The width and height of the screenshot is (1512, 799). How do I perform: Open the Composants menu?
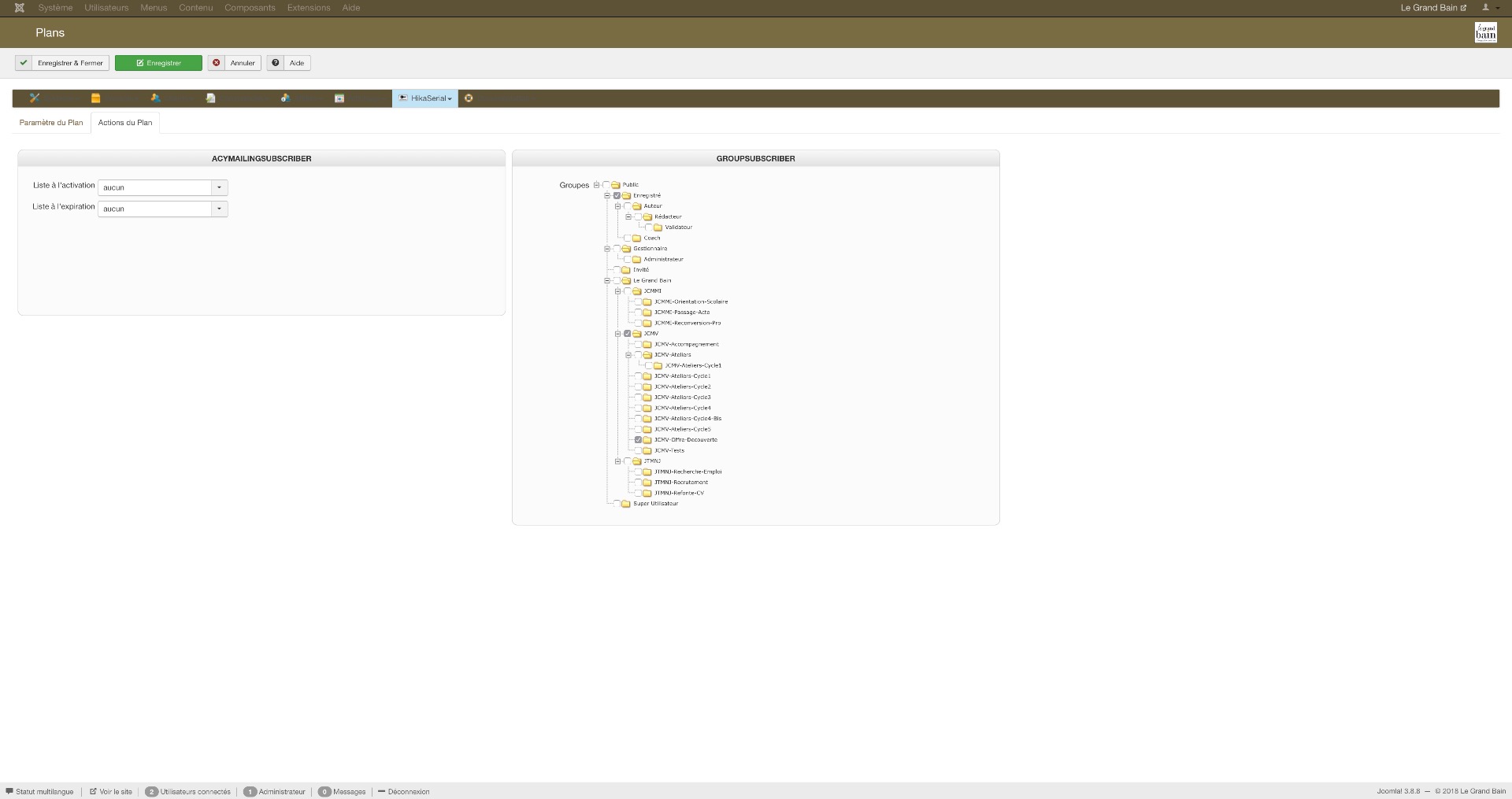(x=250, y=8)
